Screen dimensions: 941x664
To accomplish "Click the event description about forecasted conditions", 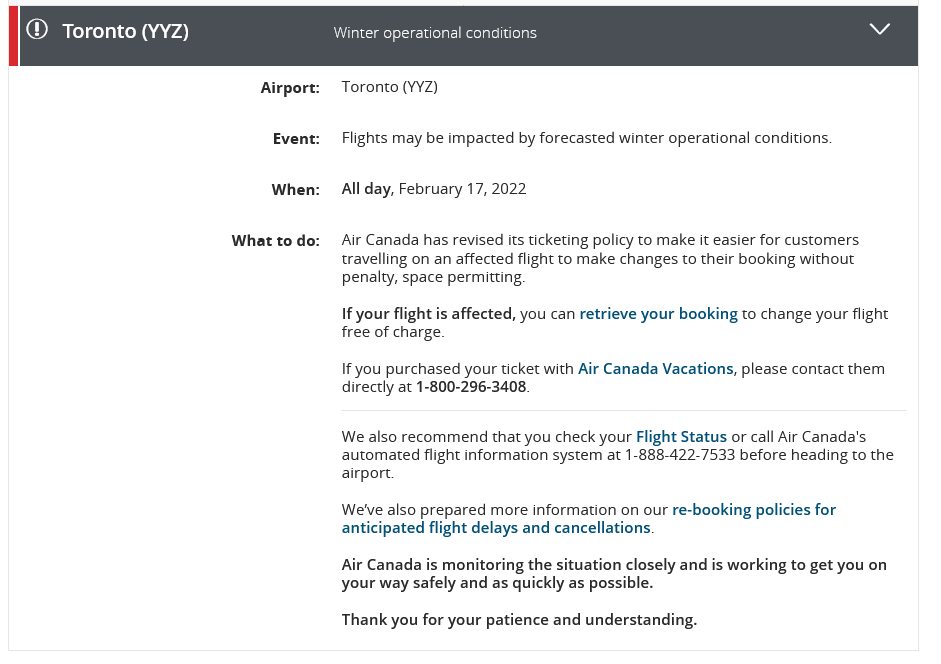I will [586, 138].
